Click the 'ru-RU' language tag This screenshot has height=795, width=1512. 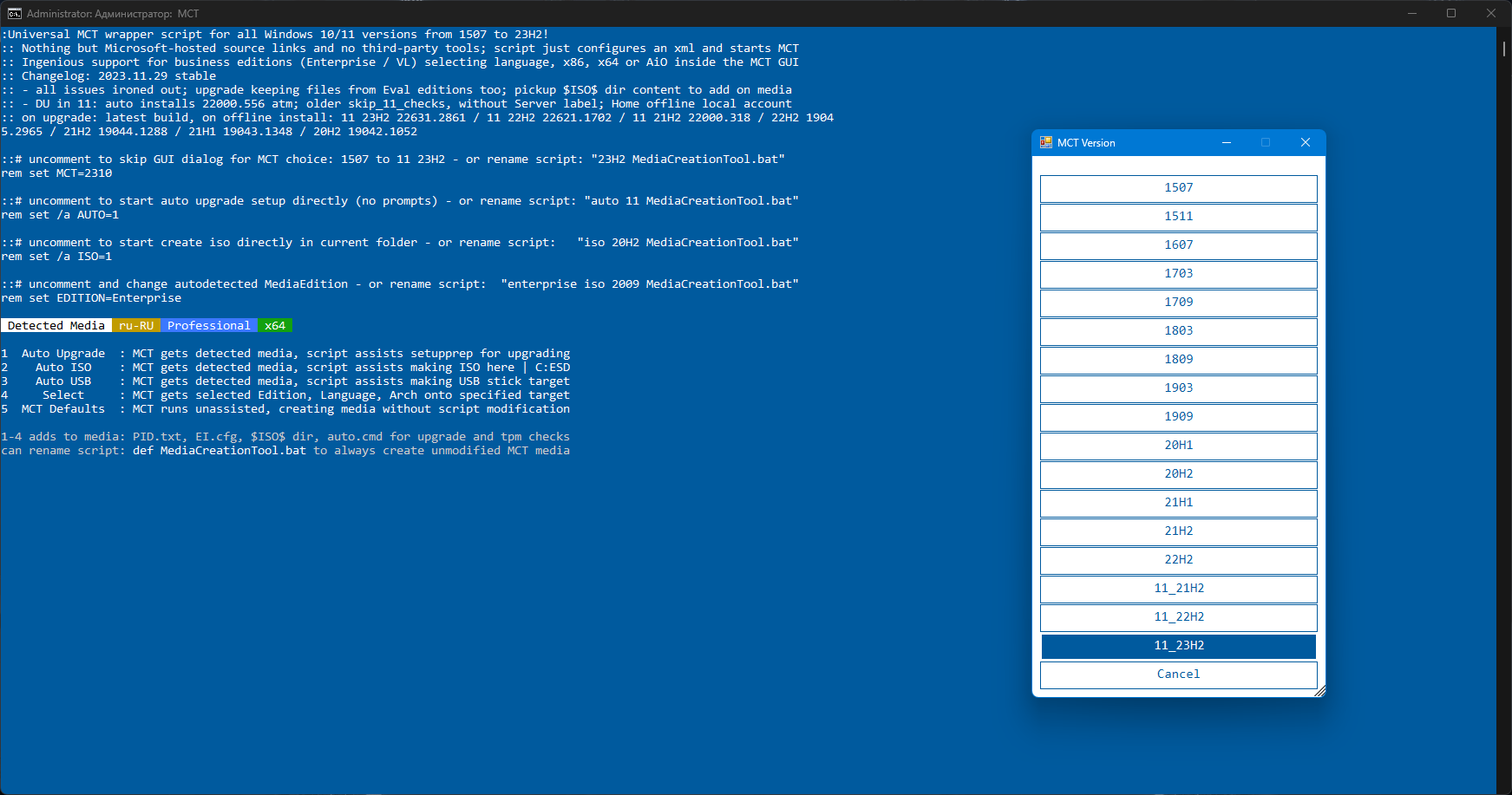pos(136,326)
